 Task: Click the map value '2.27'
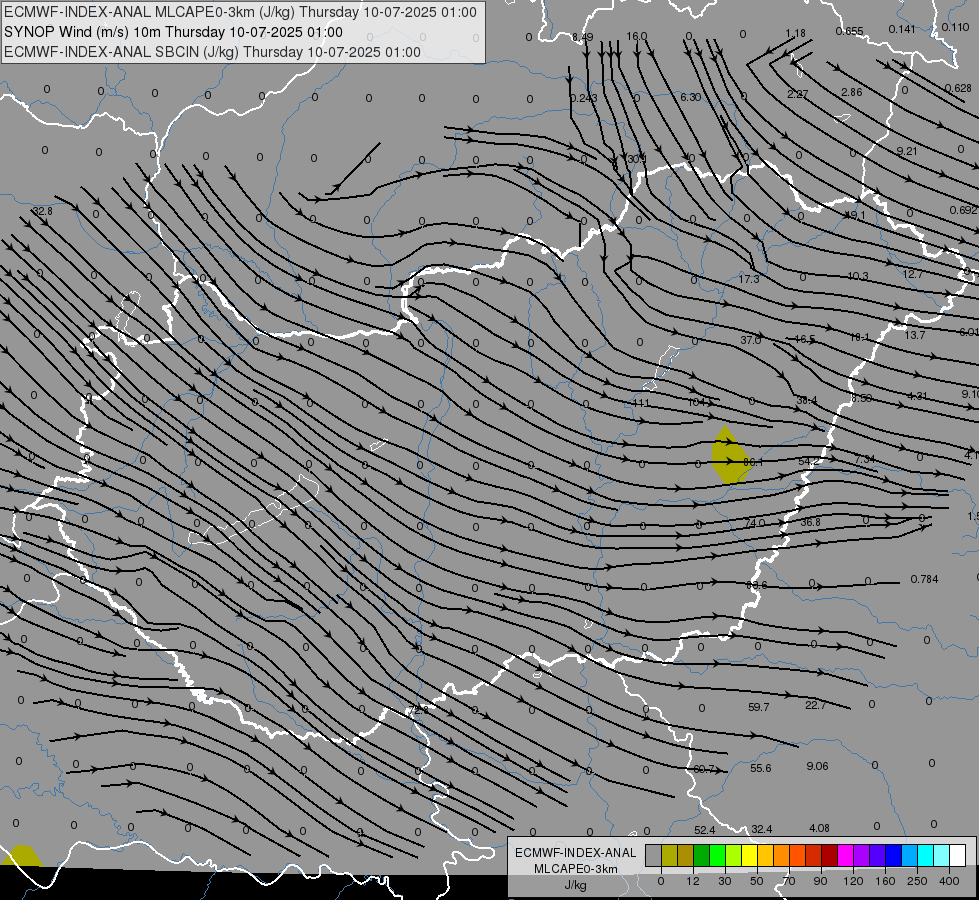click(x=798, y=94)
